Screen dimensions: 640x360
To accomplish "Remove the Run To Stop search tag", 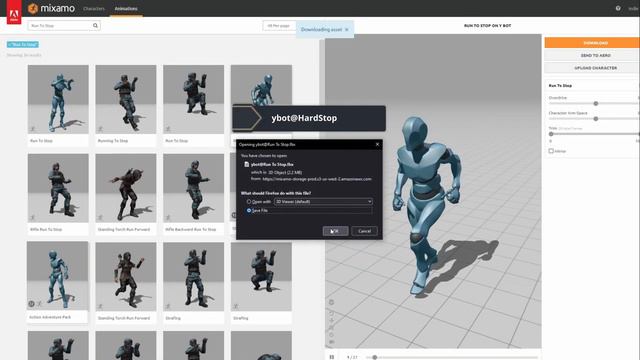I will [x=23, y=44].
